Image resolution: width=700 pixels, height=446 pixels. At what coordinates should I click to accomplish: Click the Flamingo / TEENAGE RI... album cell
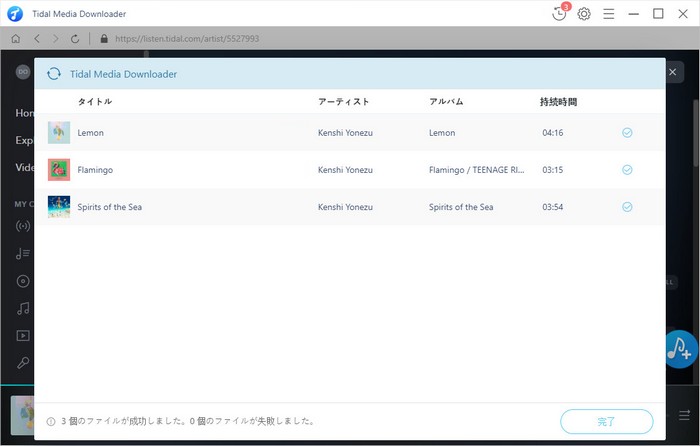477,170
